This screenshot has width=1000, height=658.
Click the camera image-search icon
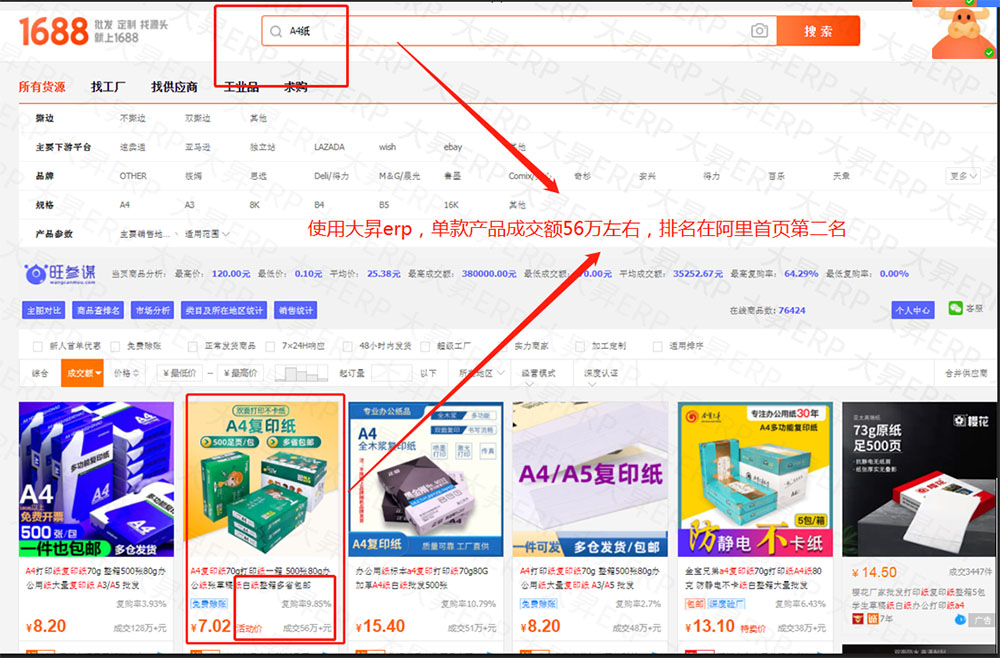tap(760, 31)
